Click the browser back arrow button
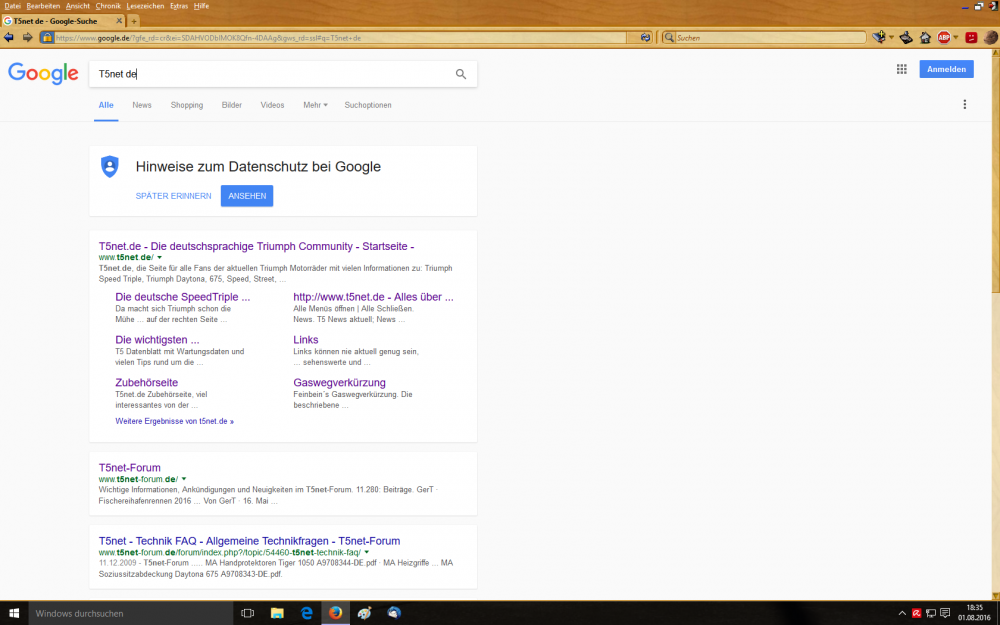Viewport: 1000px width, 625px height. [x=10, y=38]
